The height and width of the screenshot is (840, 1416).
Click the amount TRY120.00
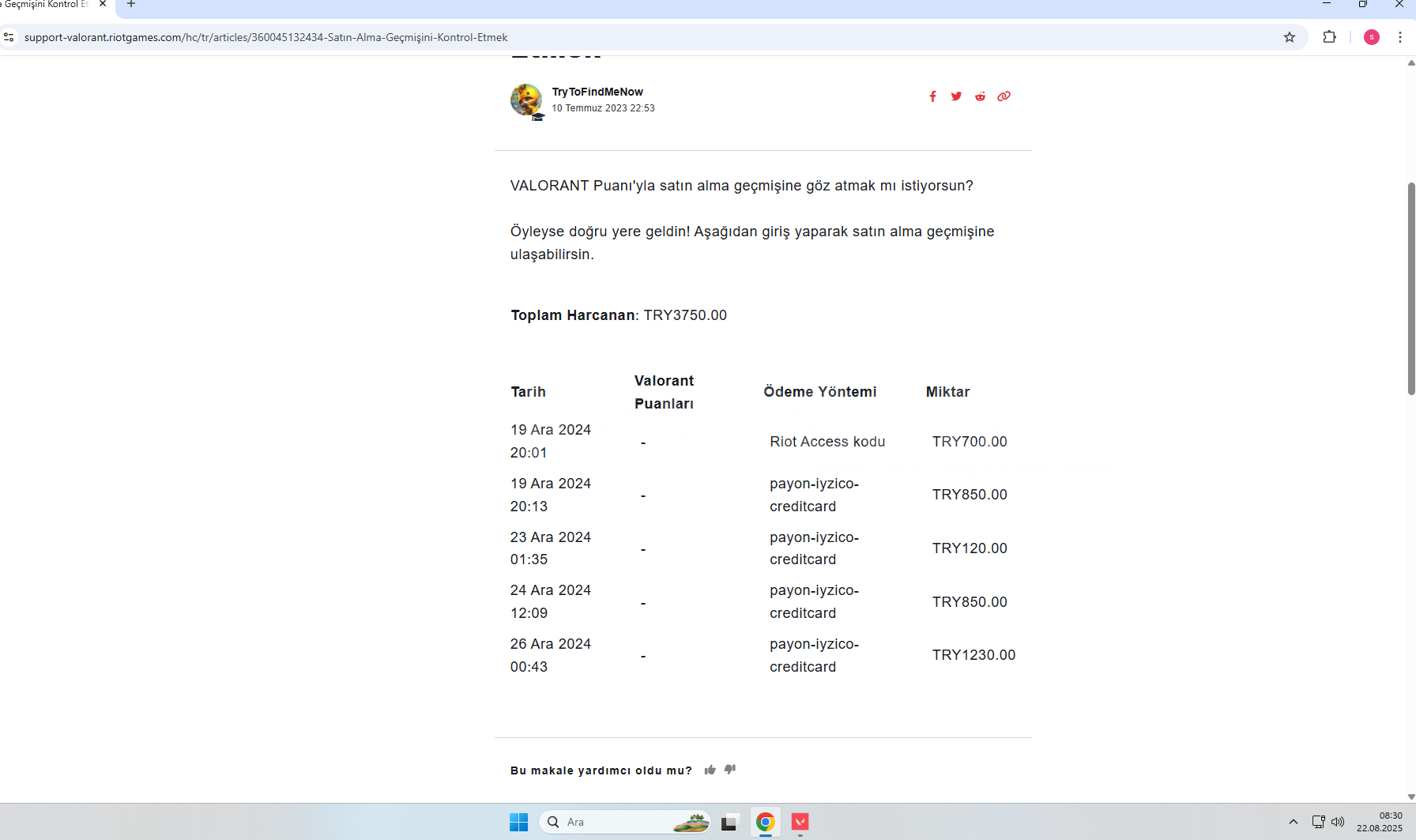(970, 548)
